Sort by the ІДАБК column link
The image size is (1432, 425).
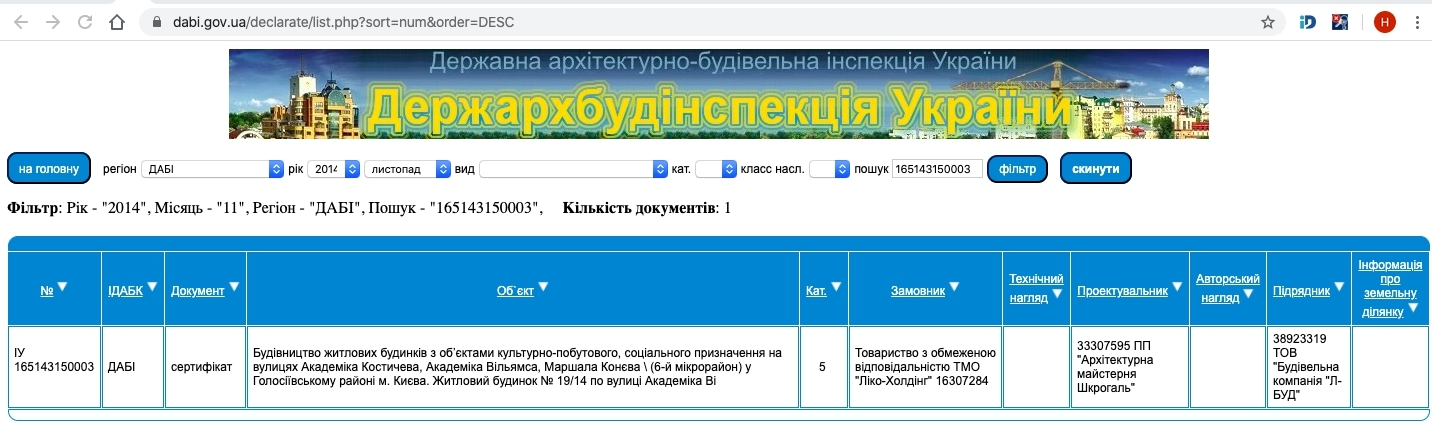126,291
